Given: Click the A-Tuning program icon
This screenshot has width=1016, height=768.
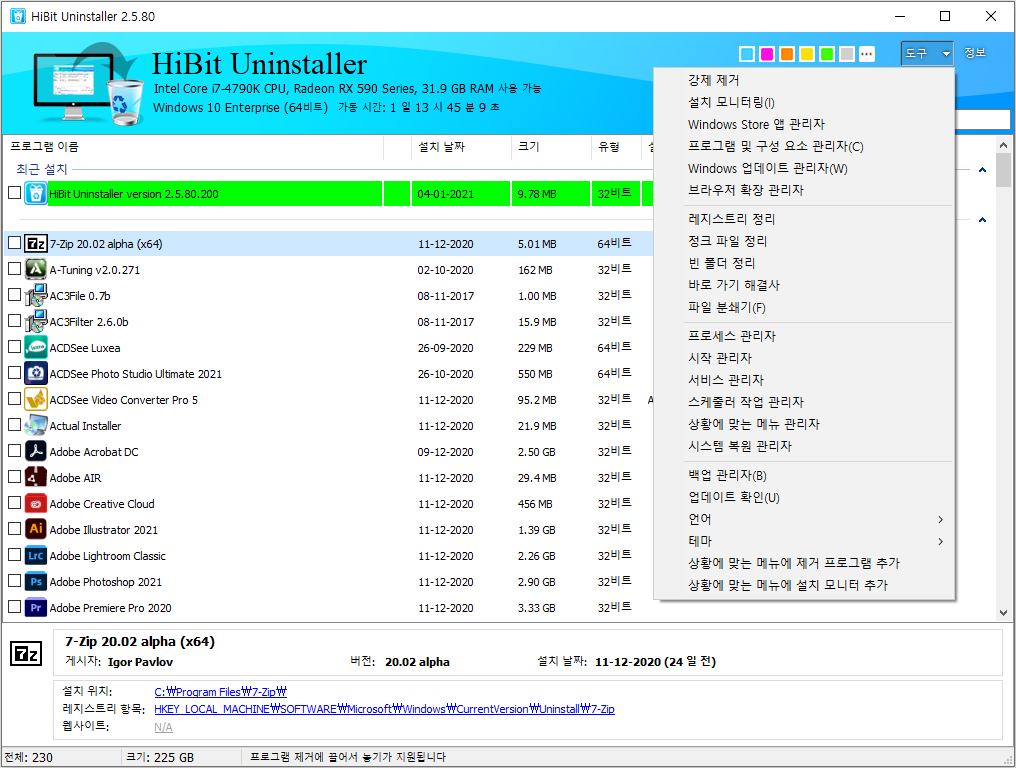Looking at the screenshot, I should coord(36,270).
